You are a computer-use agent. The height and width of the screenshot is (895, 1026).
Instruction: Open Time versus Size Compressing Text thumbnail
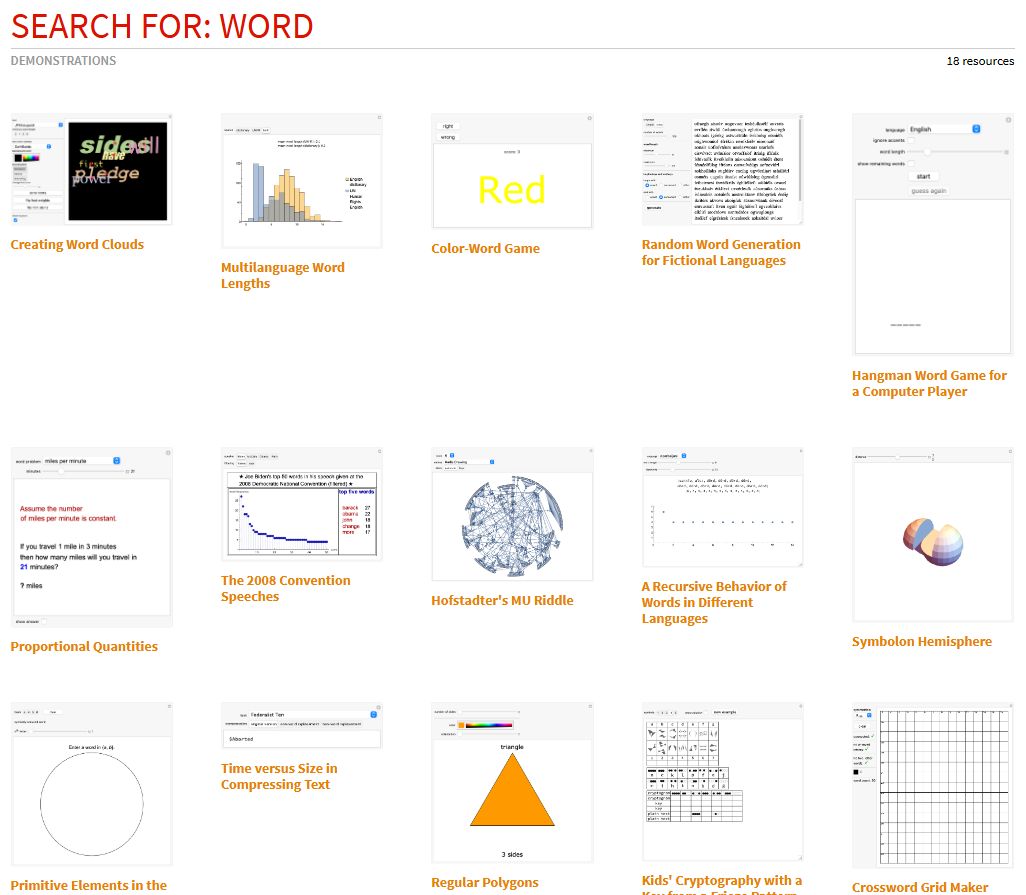(x=302, y=726)
